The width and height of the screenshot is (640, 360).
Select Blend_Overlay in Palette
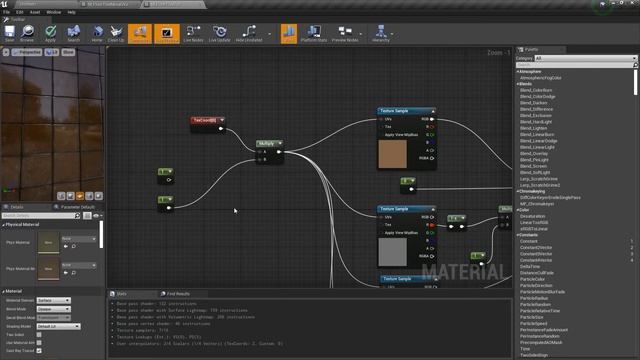534,153
